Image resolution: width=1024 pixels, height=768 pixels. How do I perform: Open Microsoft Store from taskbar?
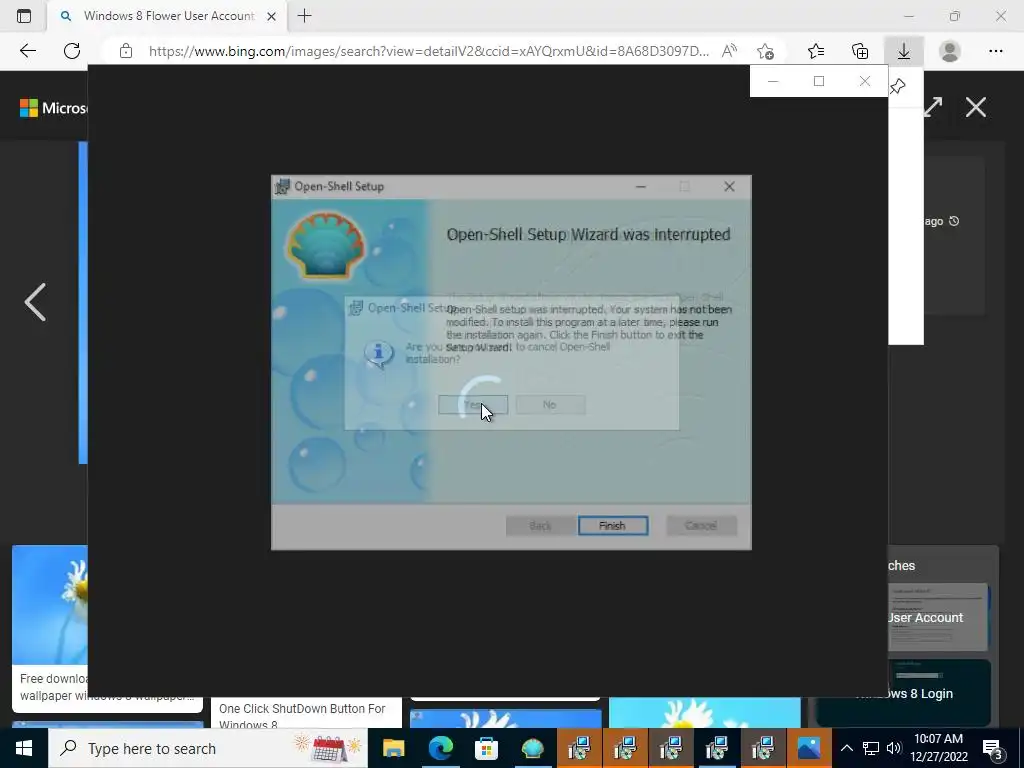coord(486,748)
